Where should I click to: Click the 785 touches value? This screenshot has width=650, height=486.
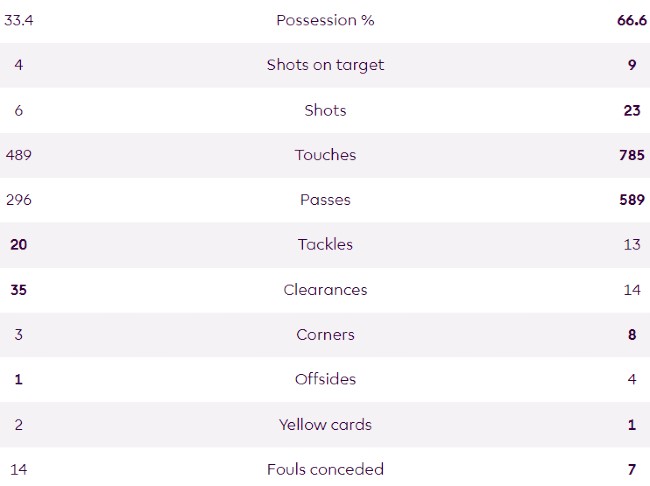point(631,155)
